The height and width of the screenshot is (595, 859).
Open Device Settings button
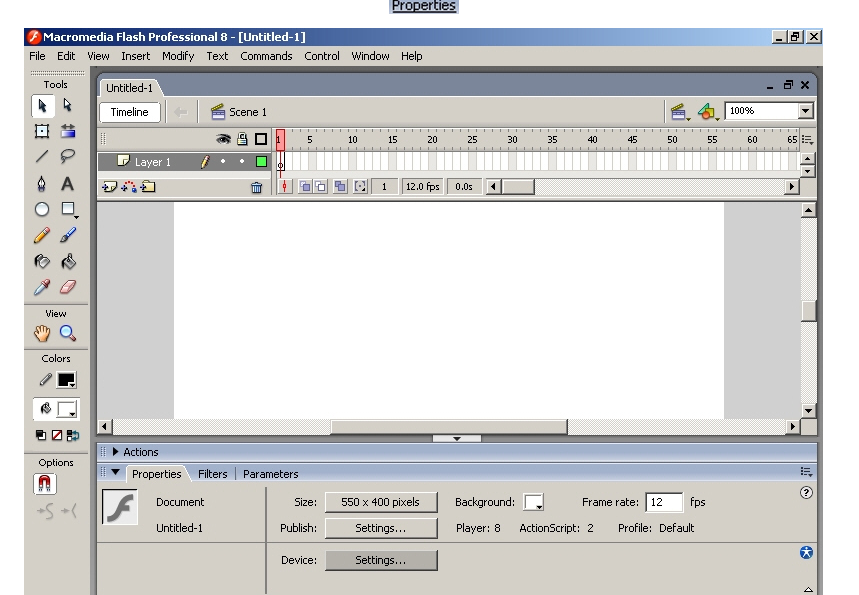pos(381,560)
